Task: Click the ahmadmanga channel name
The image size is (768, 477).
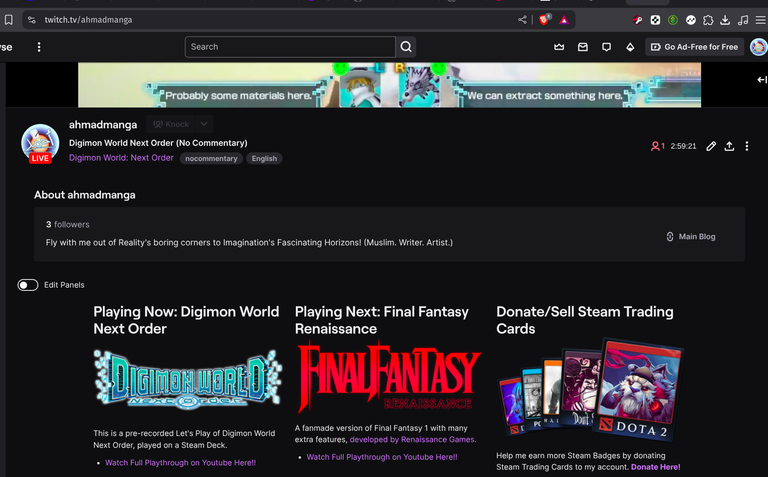Action: pyautogui.click(x=103, y=124)
